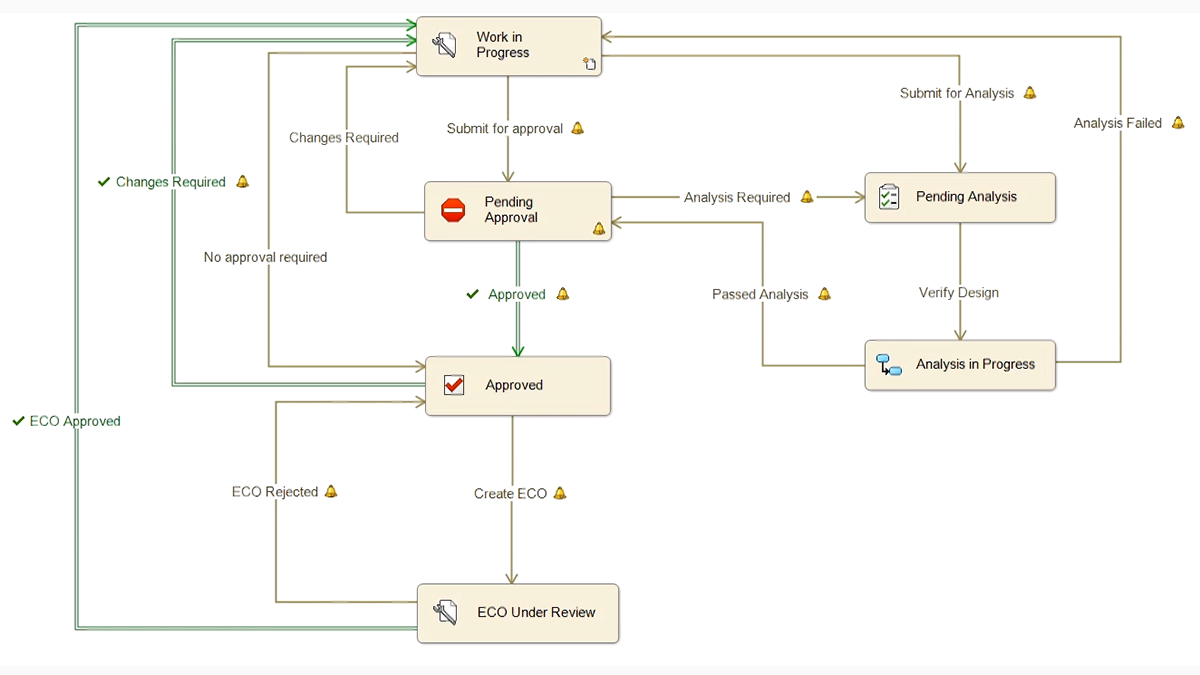Click the bell next to Analysis Required
Screen dimensions: 1200x675
[807, 197]
